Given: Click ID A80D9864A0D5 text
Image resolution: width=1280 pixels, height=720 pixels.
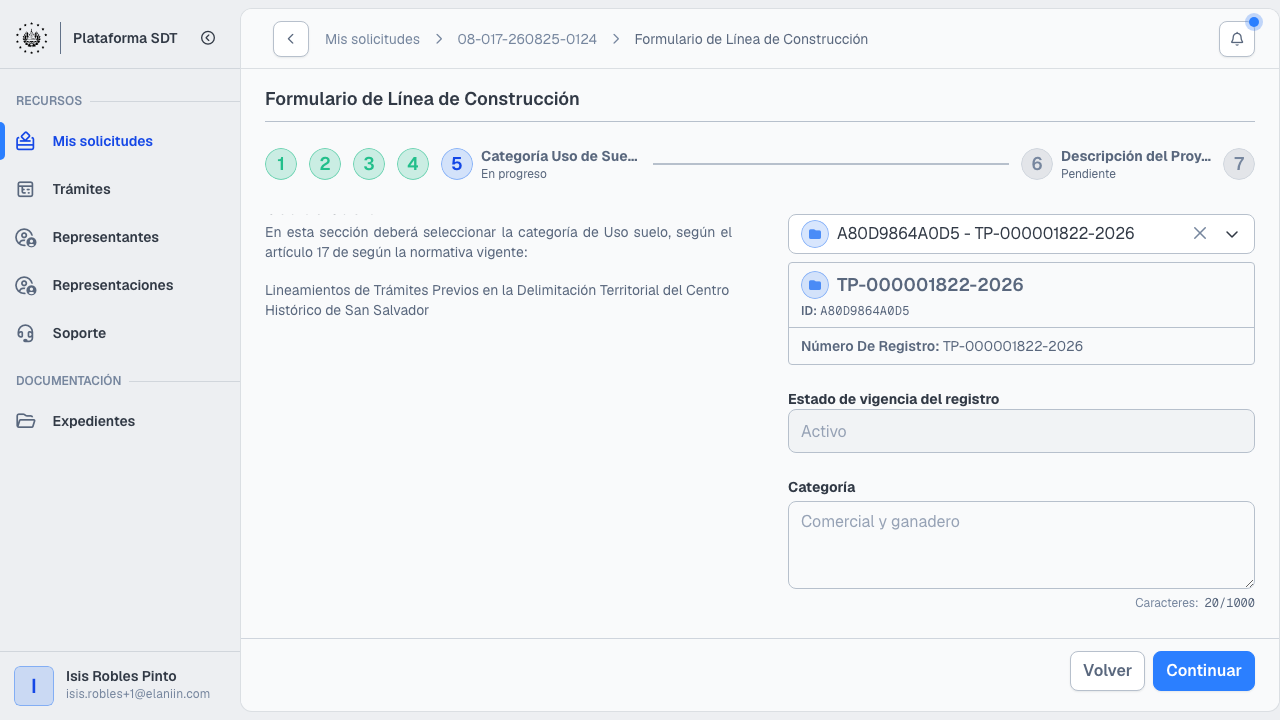Looking at the screenshot, I should (x=855, y=311).
